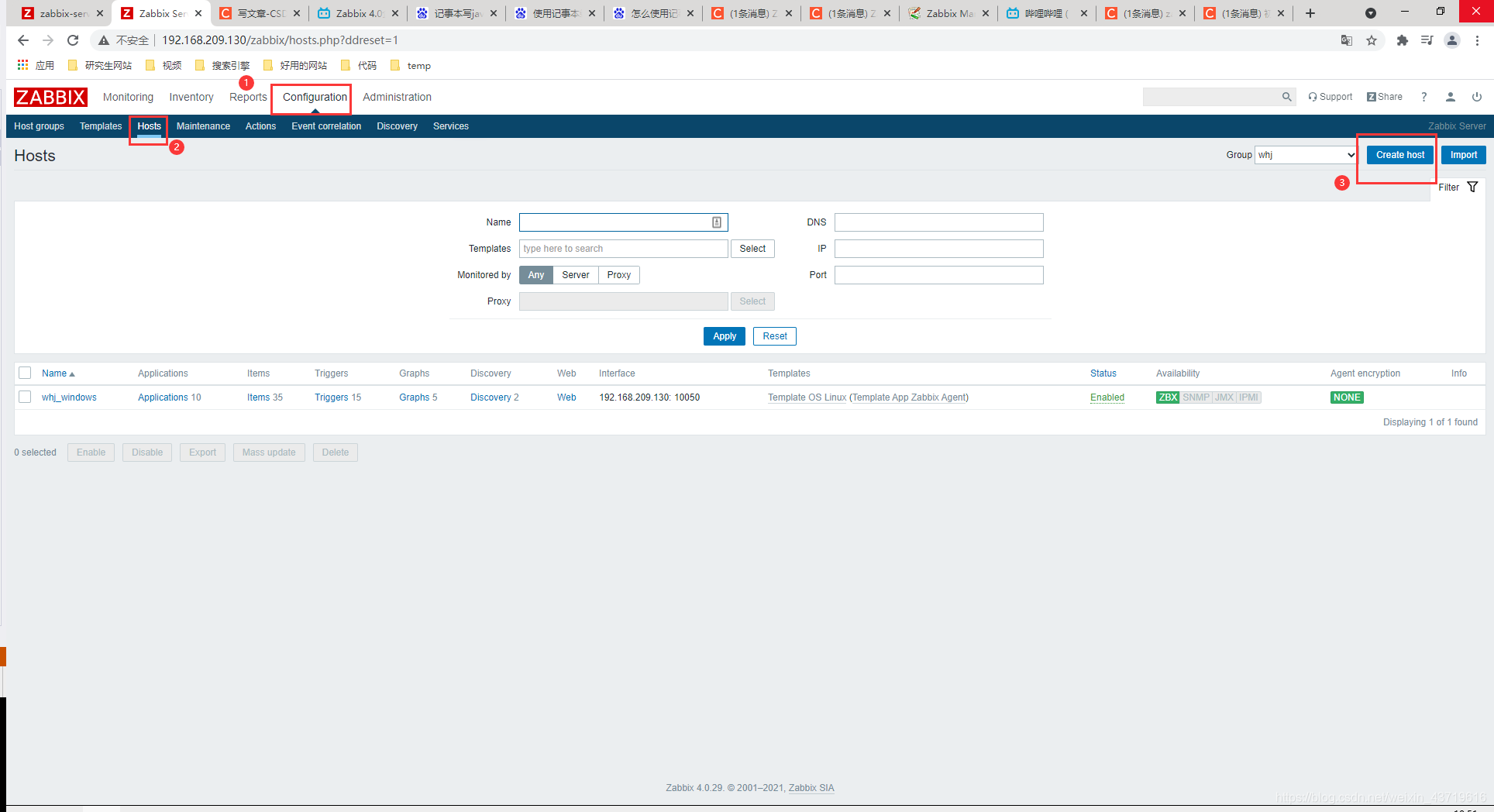Open the 代码 bookmark folder
Viewport: 1494px width, 812px height.
pos(359,65)
